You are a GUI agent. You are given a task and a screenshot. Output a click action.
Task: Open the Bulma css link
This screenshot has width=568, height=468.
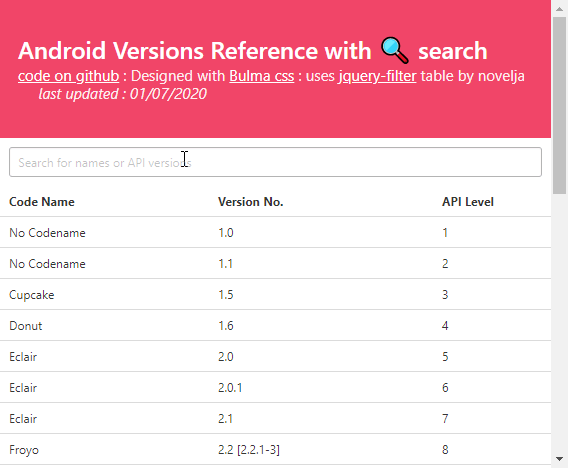click(262, 76)
